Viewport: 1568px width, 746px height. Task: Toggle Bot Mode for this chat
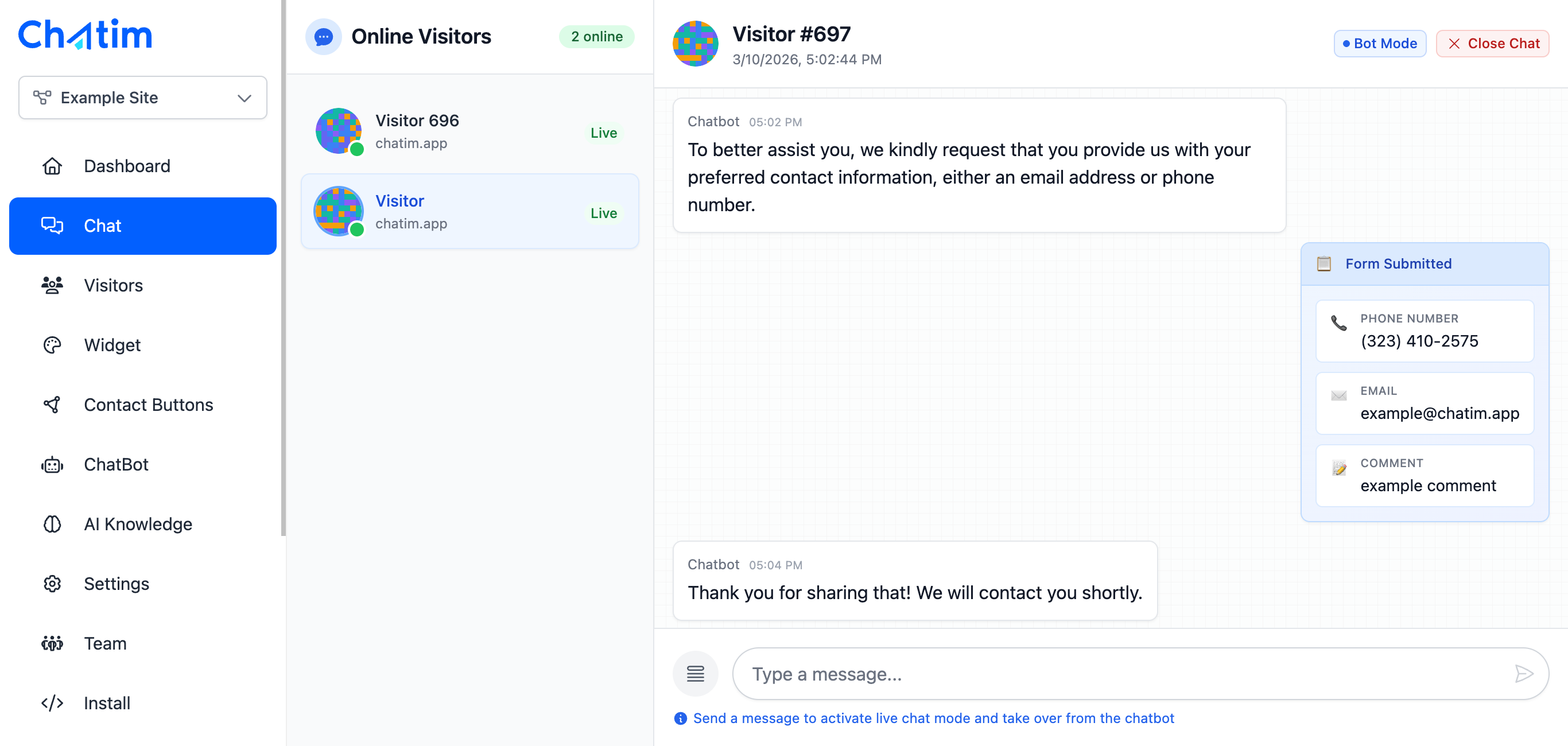click(x=1379, y=44)
